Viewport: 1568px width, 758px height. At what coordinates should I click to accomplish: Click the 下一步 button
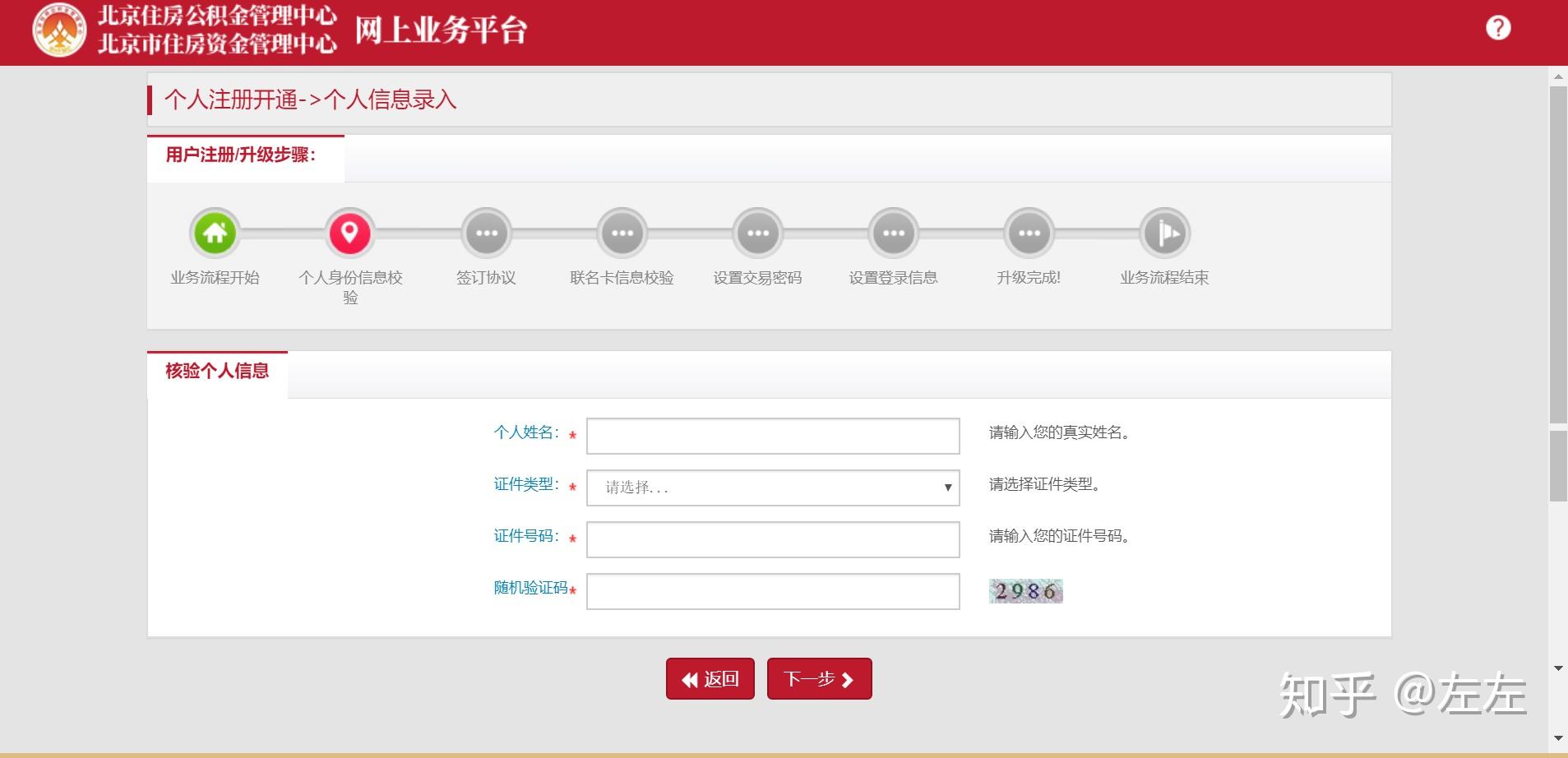819,679
